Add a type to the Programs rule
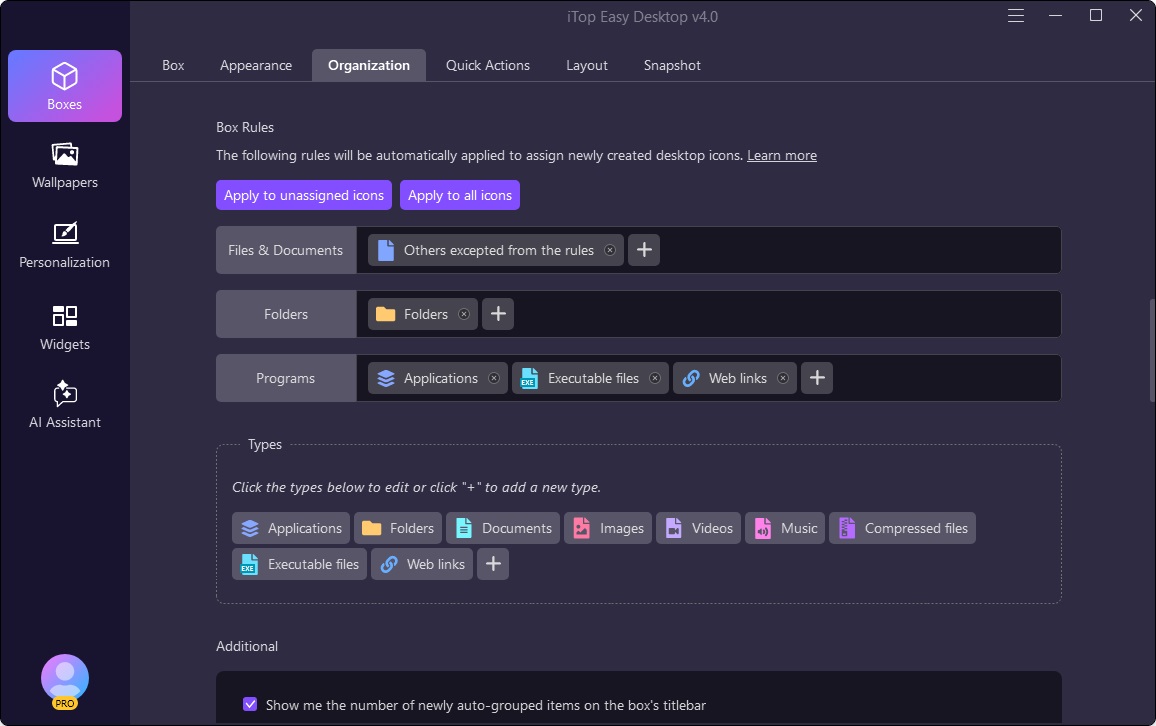 [x=817, y=378]
